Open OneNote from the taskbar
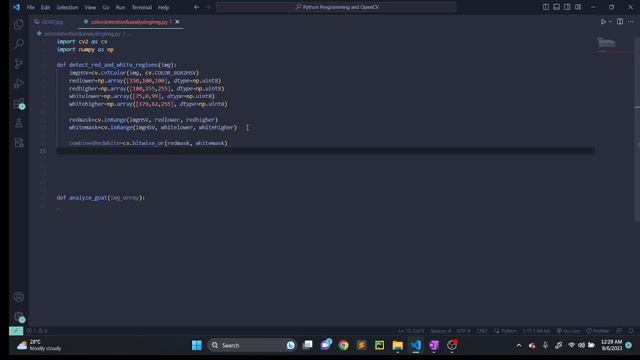Screen dimensions: 640x360 pos(434,345)
